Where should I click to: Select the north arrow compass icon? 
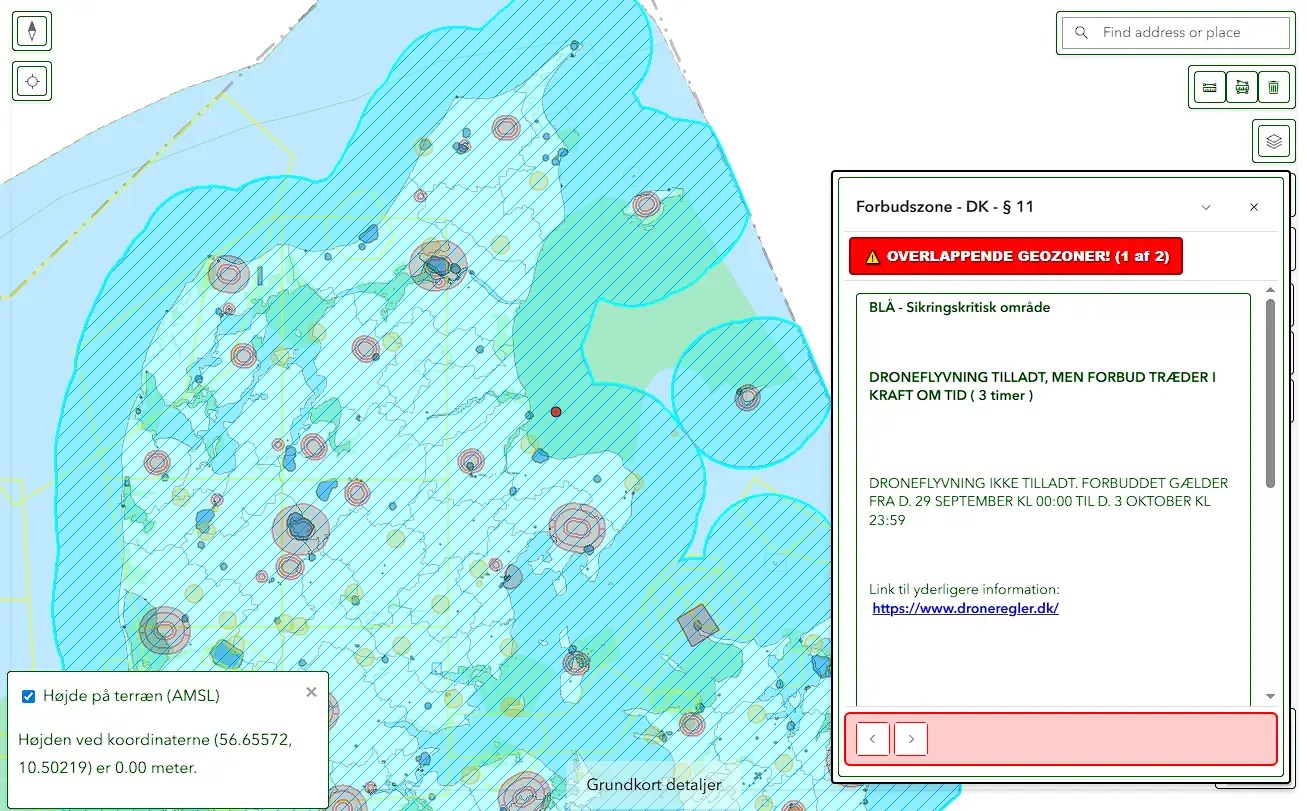31,31
